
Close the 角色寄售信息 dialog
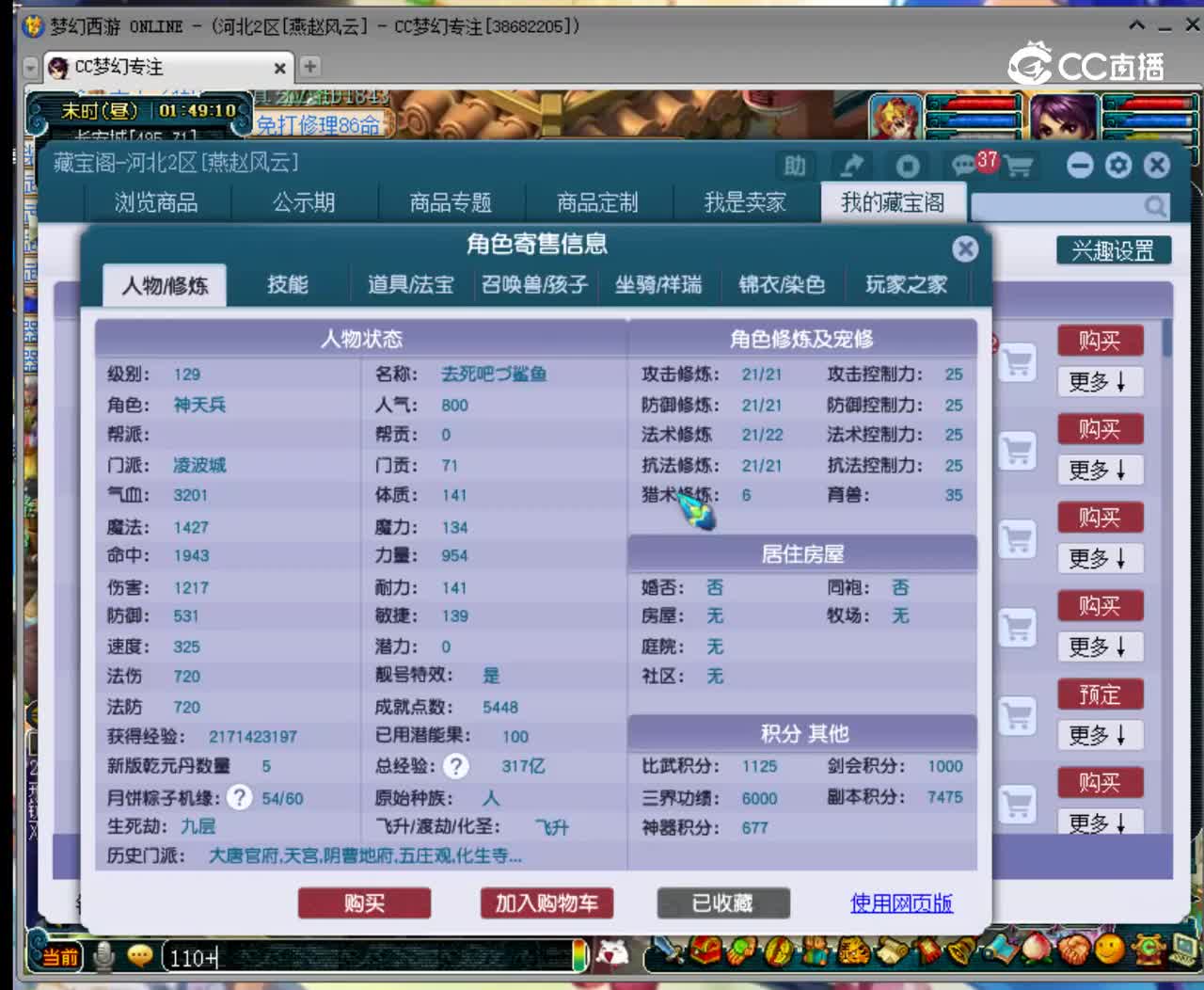(x=965, y=248)
